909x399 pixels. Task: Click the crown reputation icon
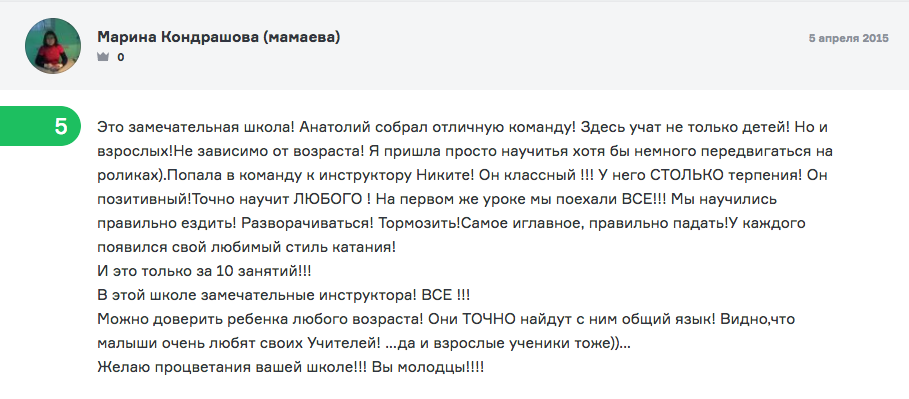pos(103,57)
